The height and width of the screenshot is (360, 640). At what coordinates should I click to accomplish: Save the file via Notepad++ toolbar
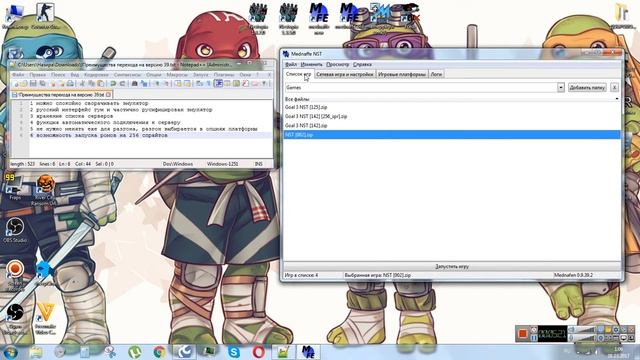[x=33, y=84]
